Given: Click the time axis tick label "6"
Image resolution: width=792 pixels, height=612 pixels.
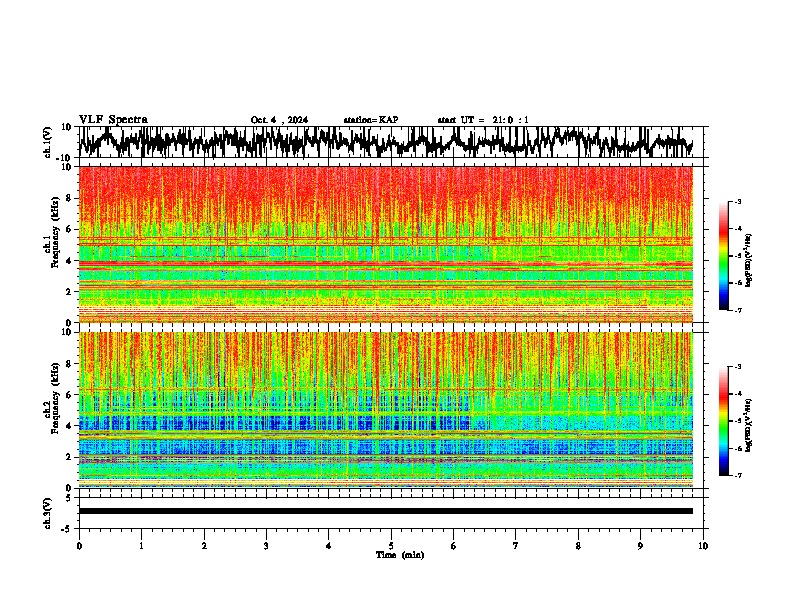Looking at the screenshot, I should pos(453,546).
